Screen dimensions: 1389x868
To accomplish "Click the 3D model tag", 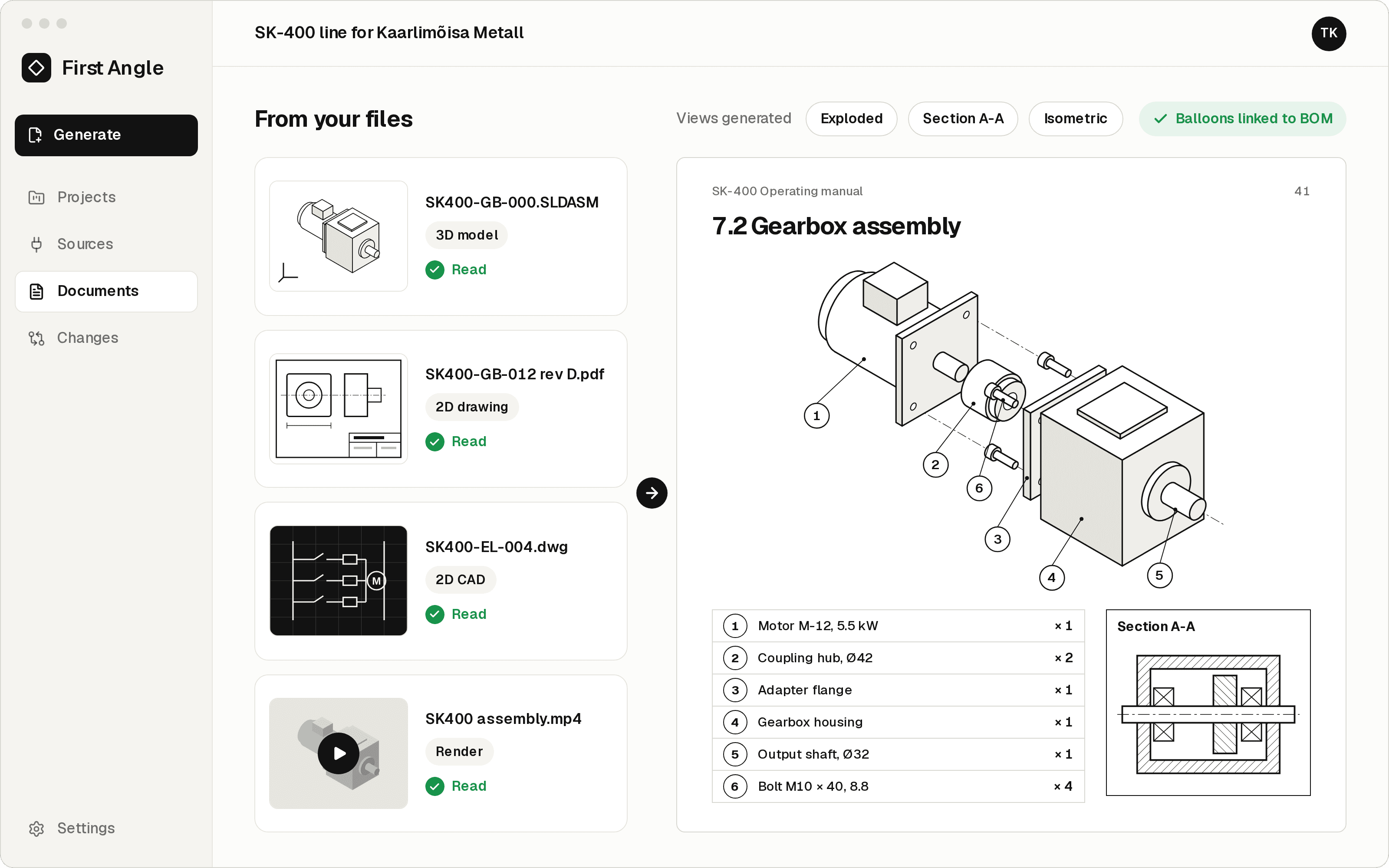I will click(467, 235).
